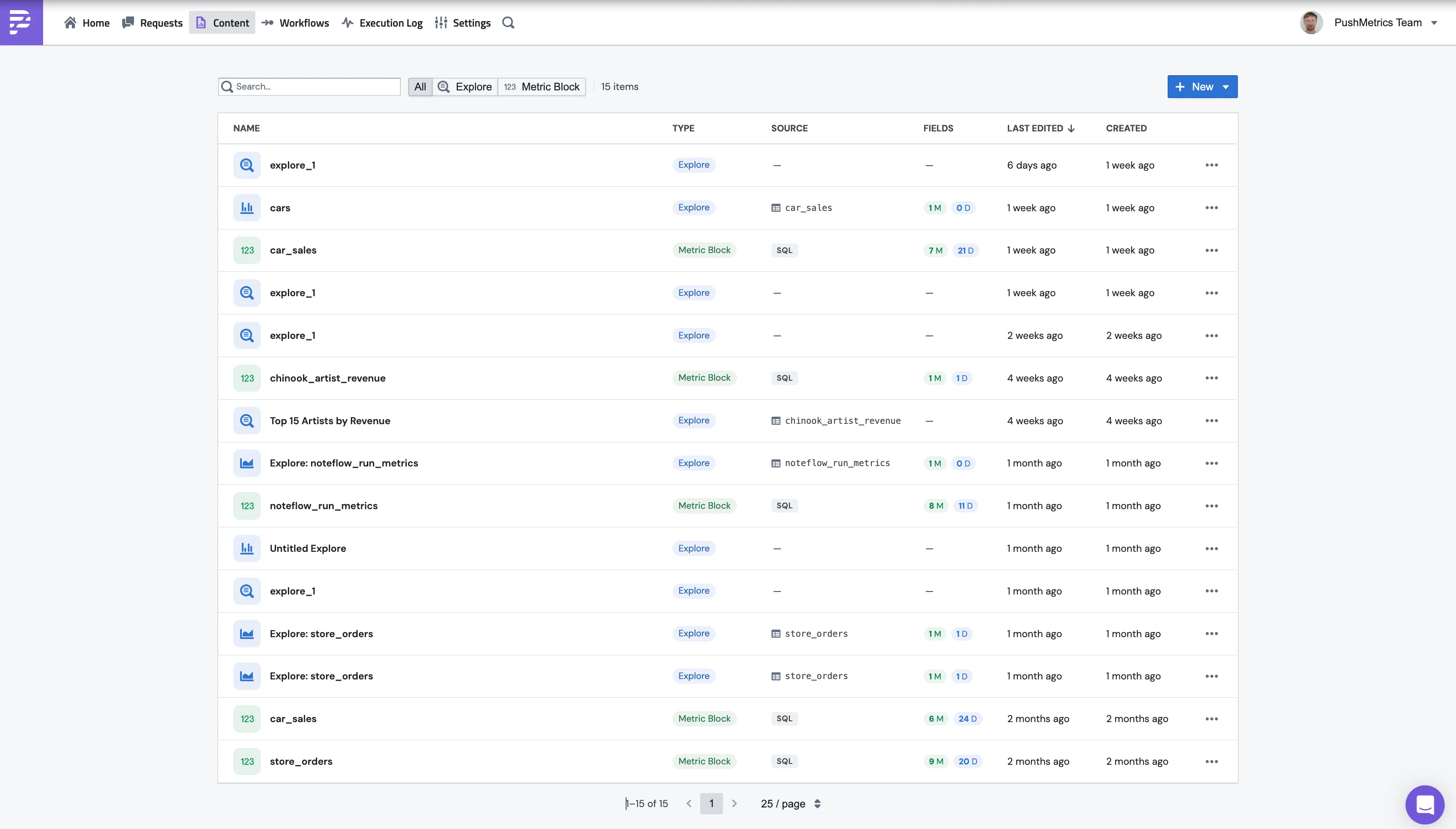The image size is (1456, 829).
Task: Click the Fields column header
Action: (x=938, y=128)
